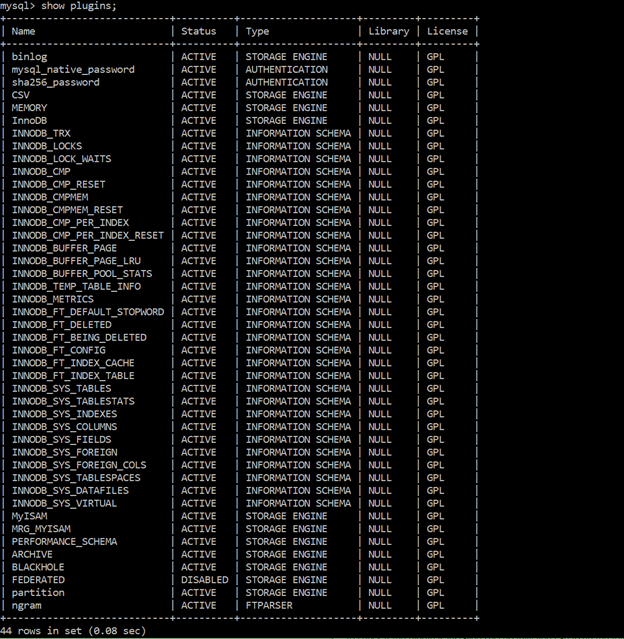
Task: Click the Name column header
Action: click(x=24, y=31)
